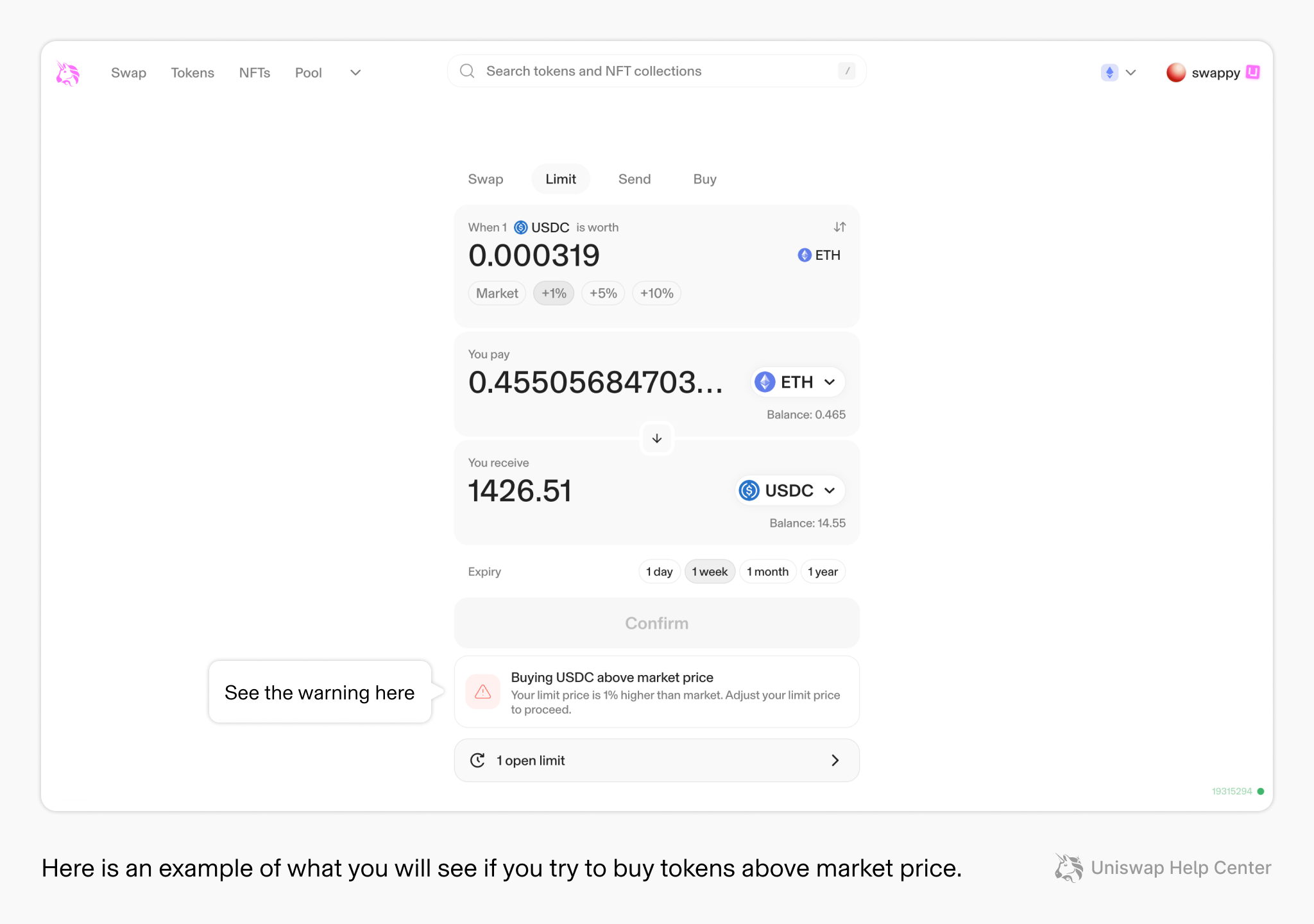Invert the limit price direction arrows

pos(839,227)
